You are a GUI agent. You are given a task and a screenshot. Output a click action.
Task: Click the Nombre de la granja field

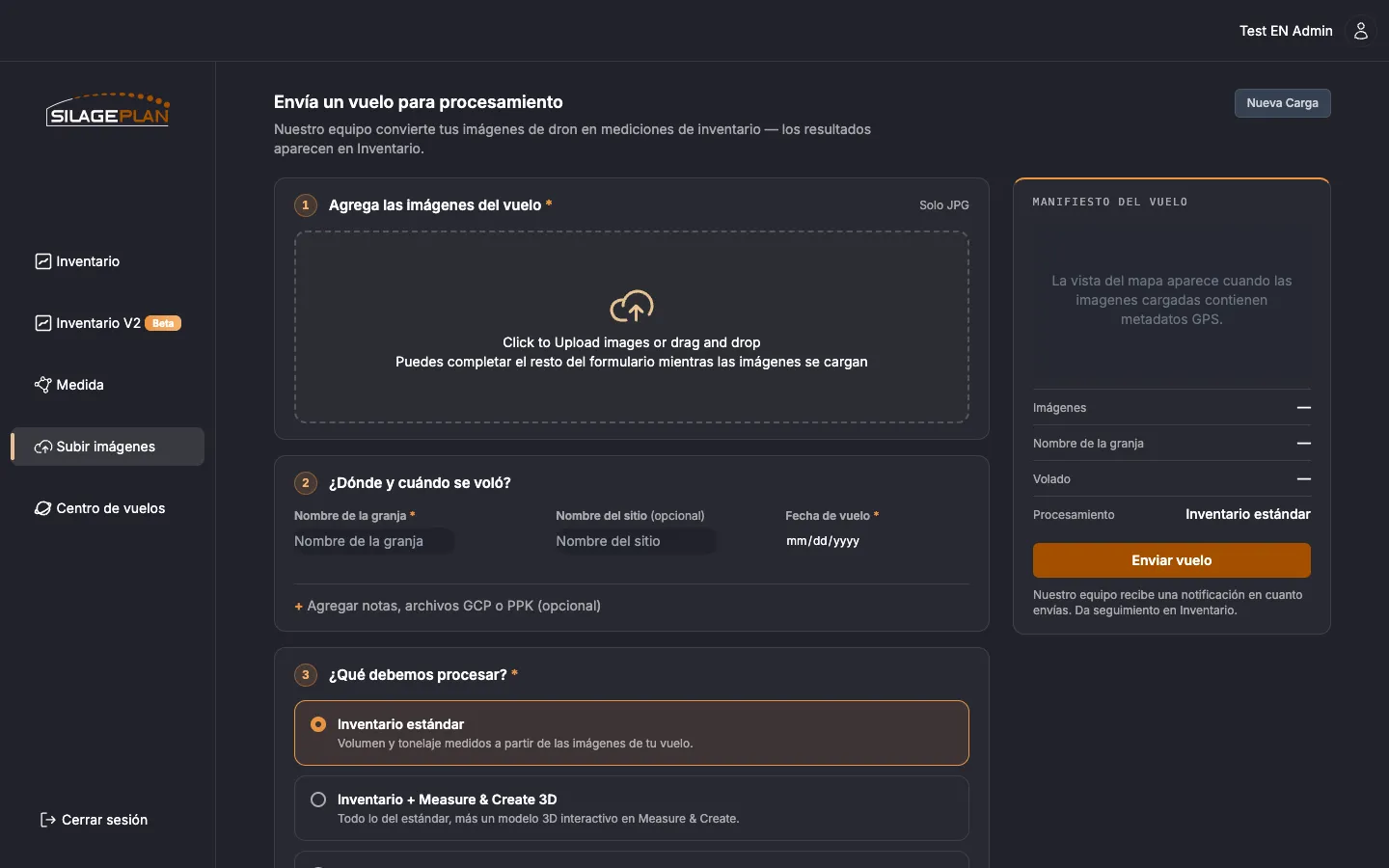[373, 541]
